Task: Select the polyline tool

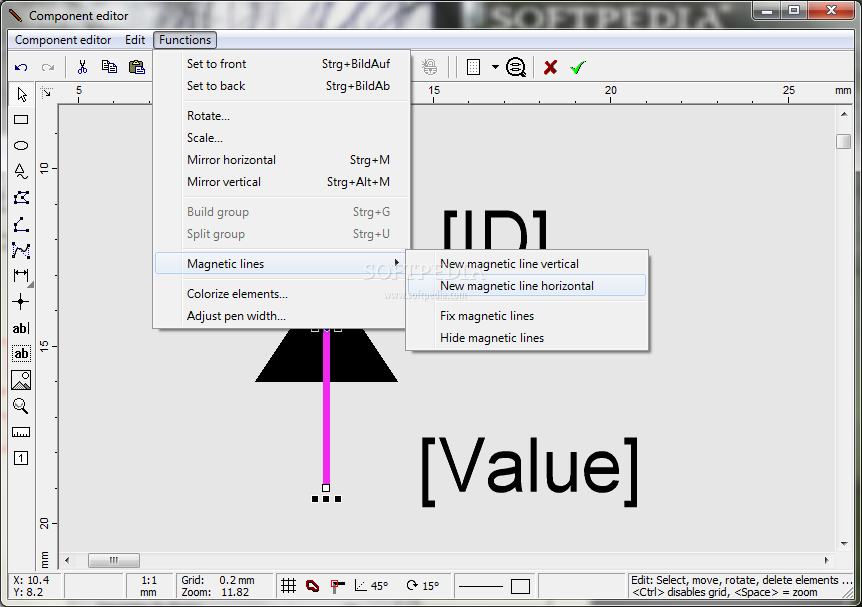Action: point(21,250)
